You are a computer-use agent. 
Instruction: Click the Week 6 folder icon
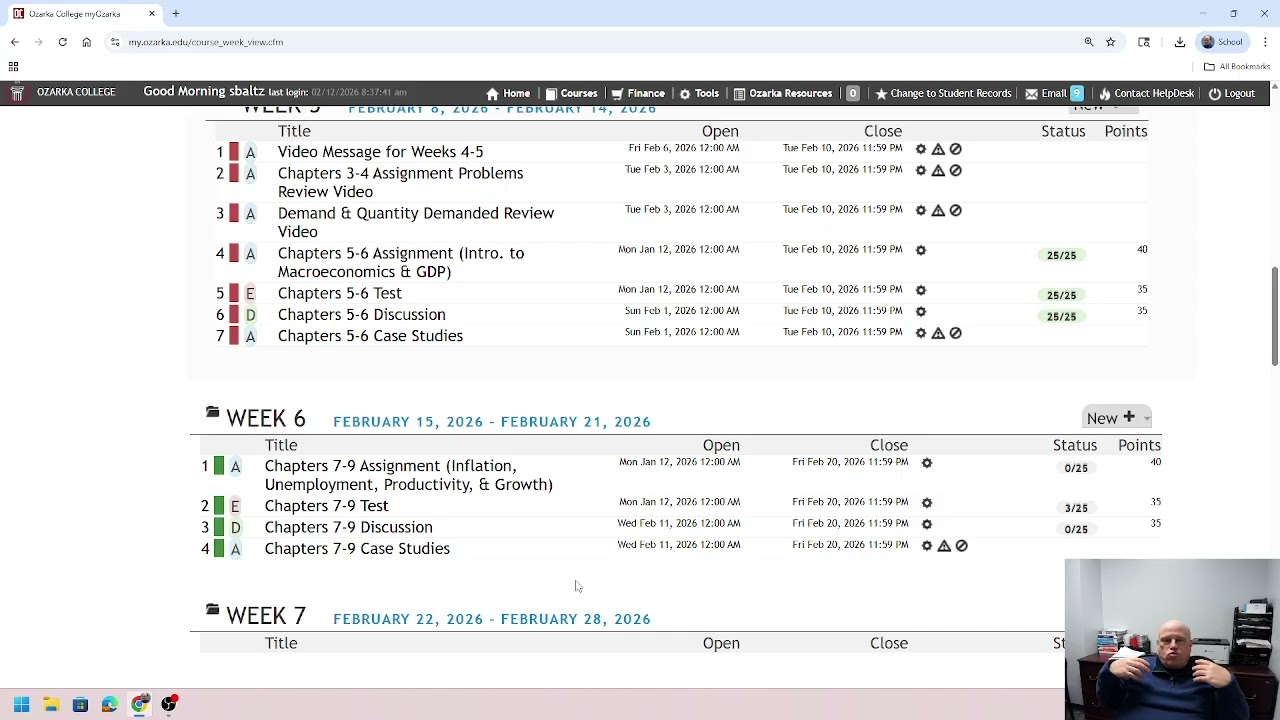click(212, 412)
